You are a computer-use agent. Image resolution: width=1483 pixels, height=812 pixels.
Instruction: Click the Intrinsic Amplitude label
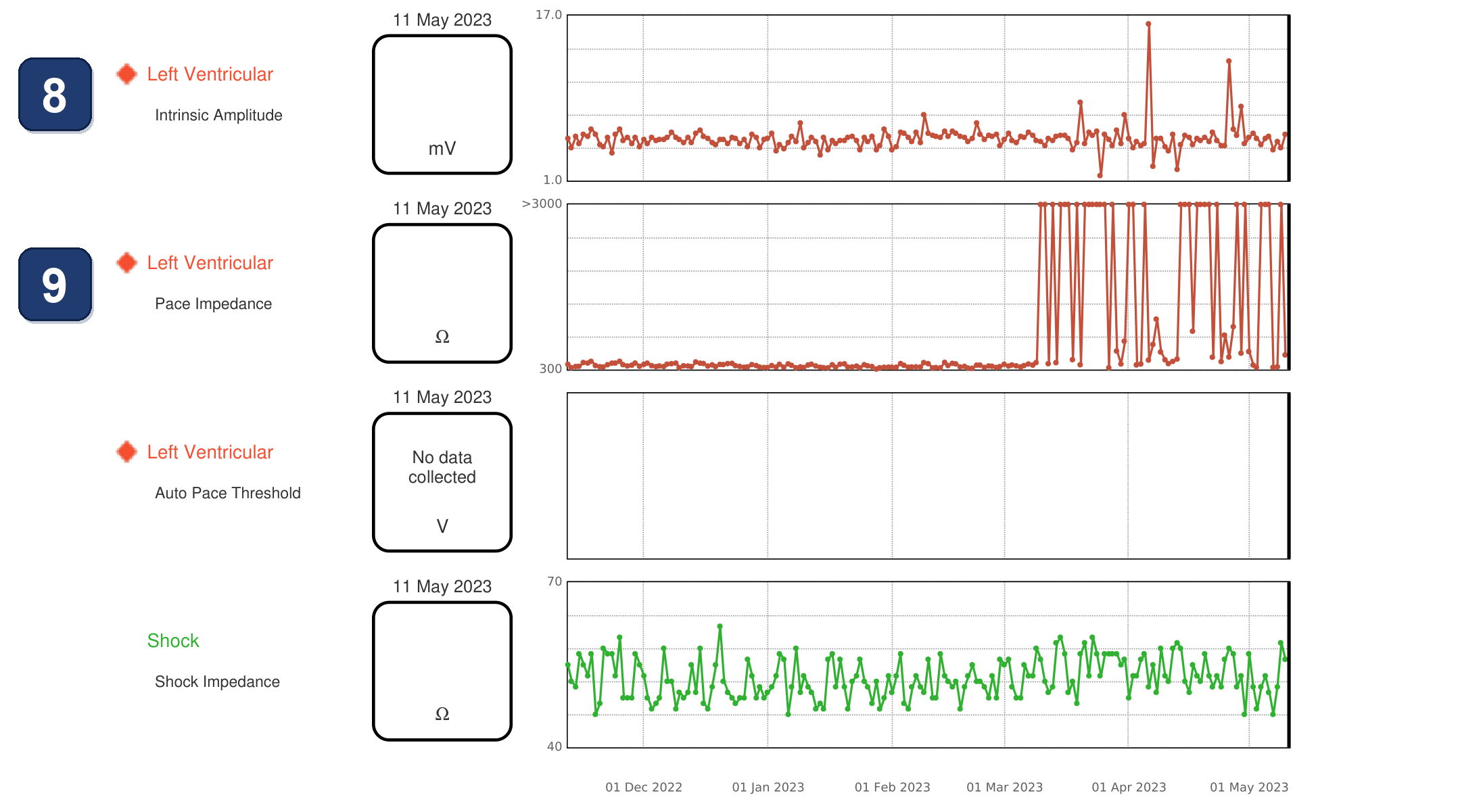[x=218, y=116]
